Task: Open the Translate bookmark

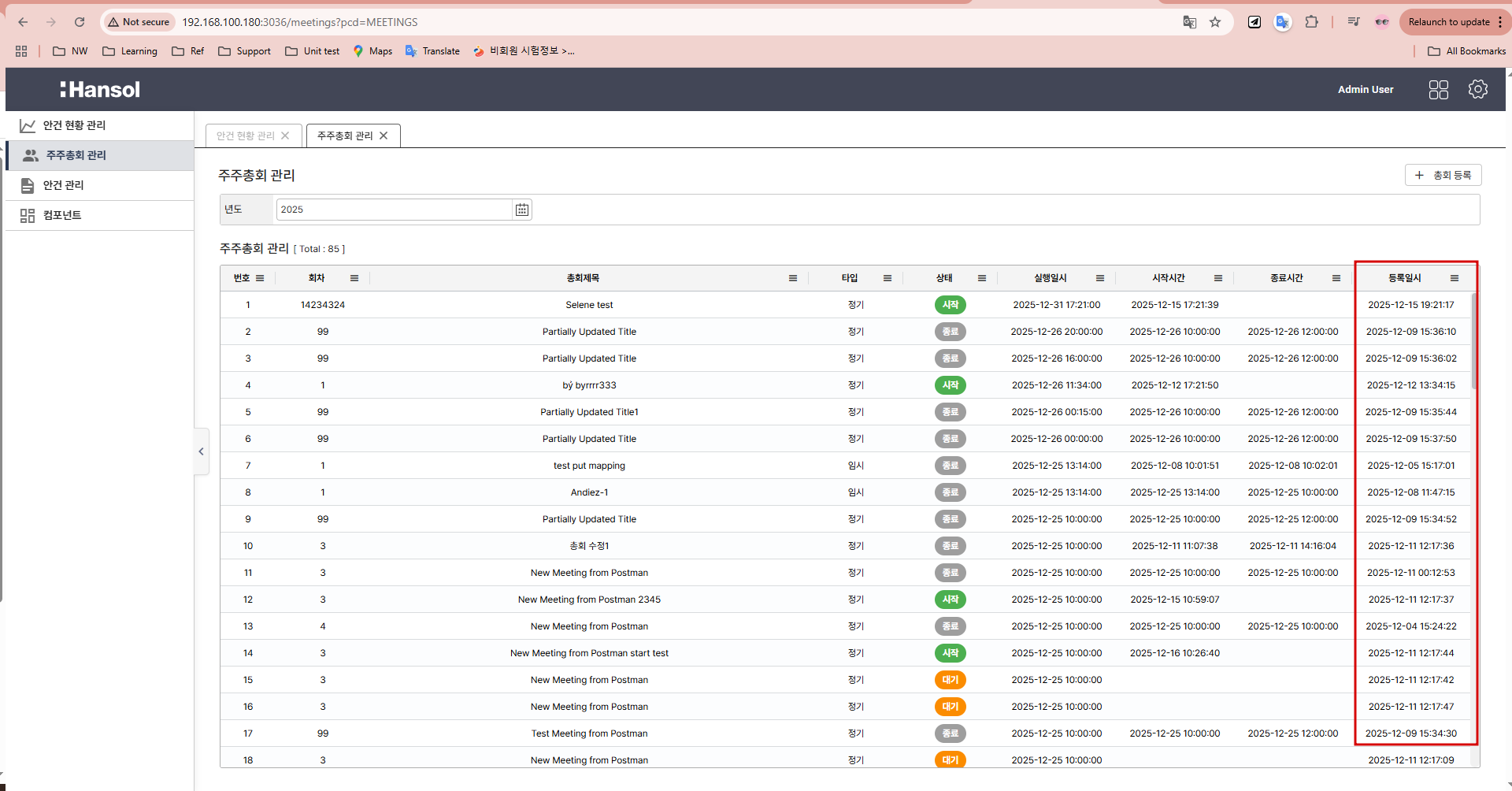Action: tap(432, 51)
